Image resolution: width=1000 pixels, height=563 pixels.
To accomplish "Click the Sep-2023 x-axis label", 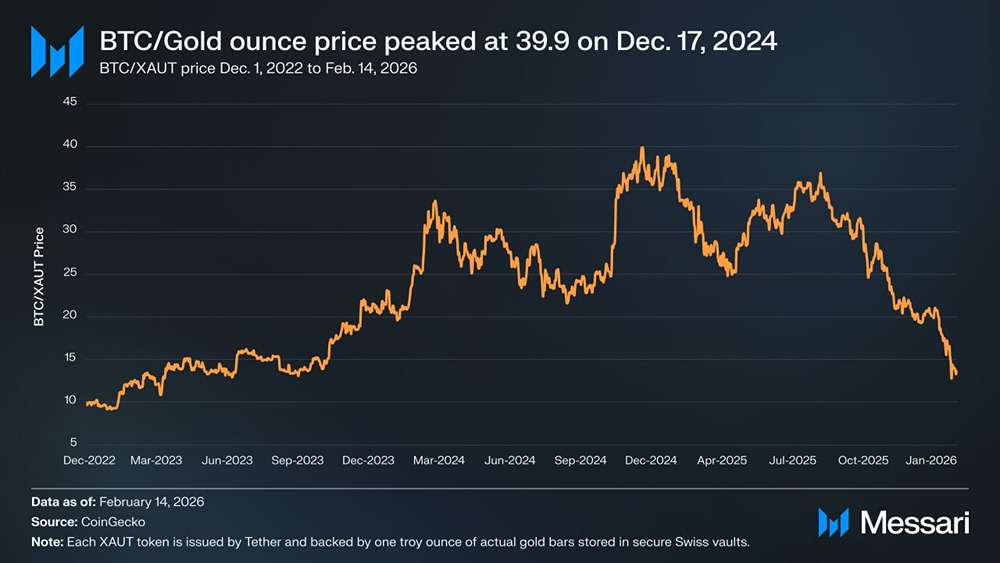I will 298,461.
